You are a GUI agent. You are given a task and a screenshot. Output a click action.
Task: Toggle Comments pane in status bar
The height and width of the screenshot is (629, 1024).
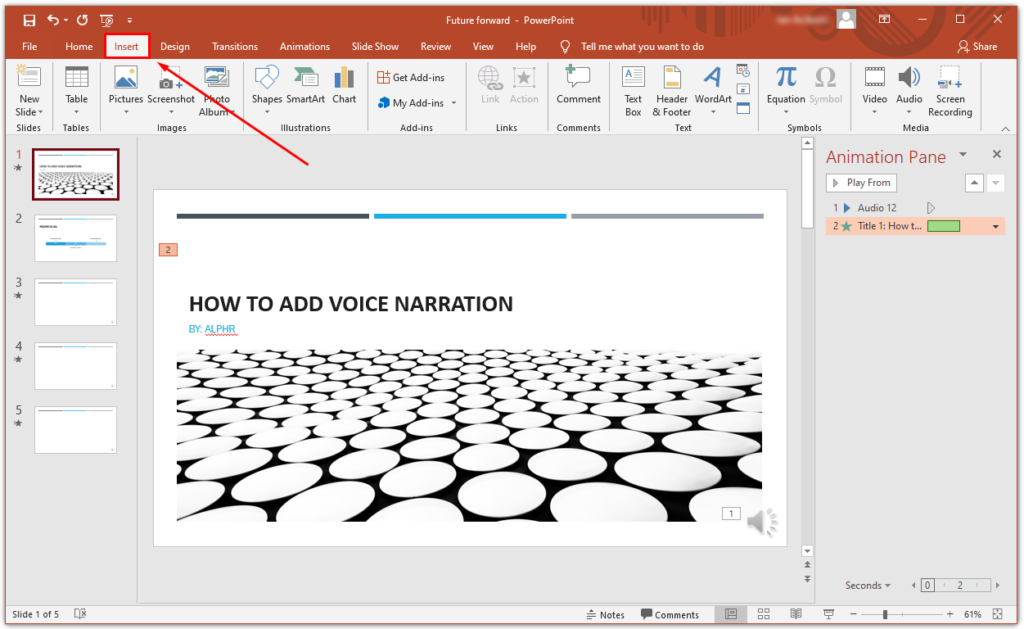[670, 615]
